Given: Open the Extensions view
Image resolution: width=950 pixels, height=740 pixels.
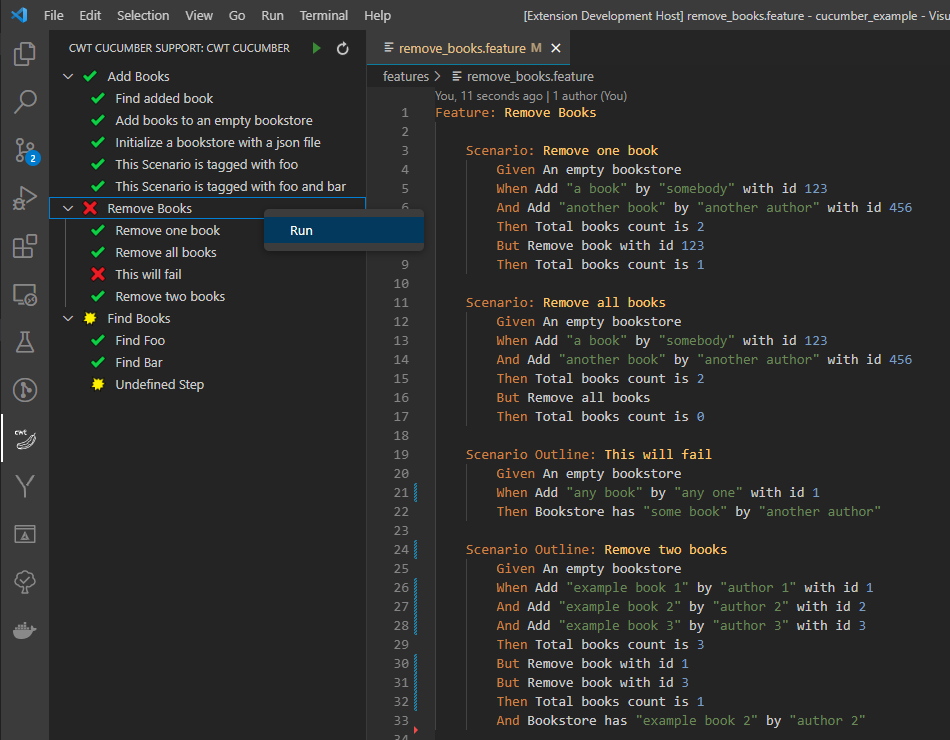Looking at the screenshot, I should (23, 244).
